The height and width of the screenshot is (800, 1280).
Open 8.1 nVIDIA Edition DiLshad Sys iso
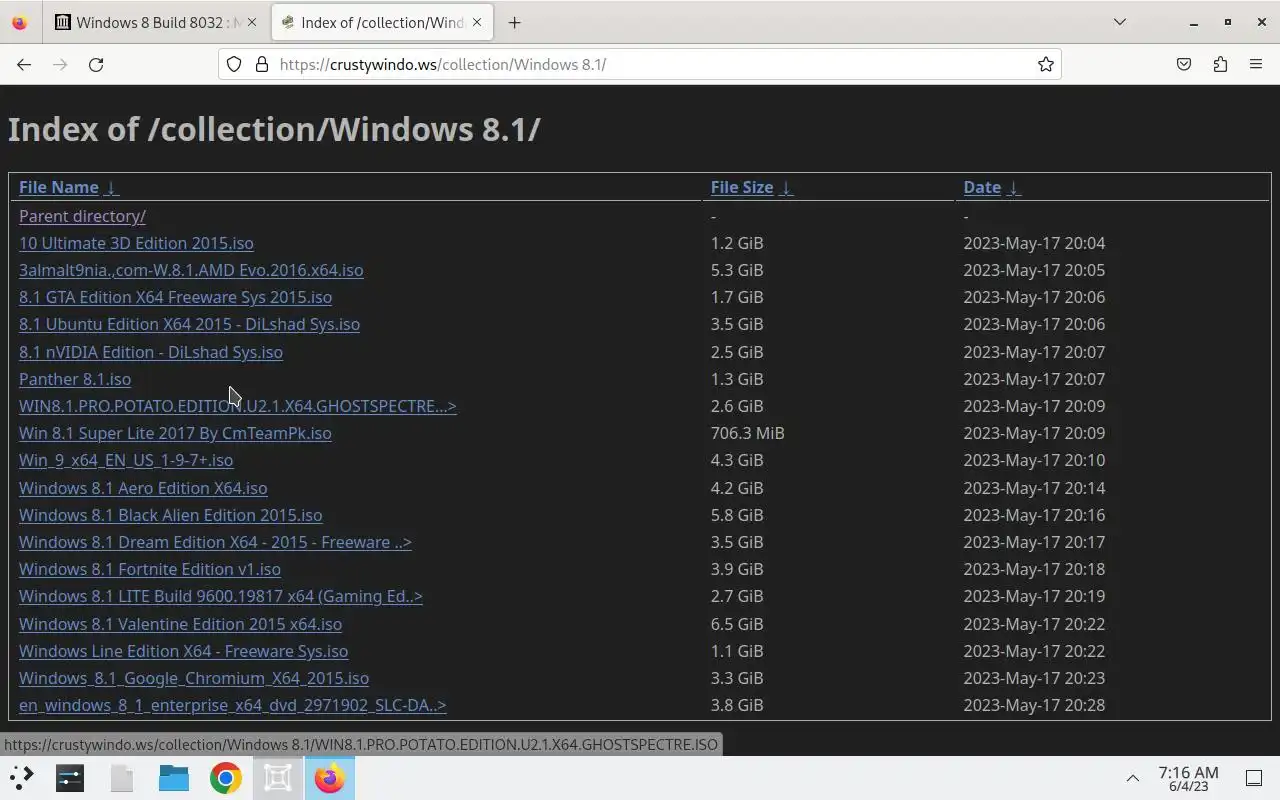(x=151, y=352)
